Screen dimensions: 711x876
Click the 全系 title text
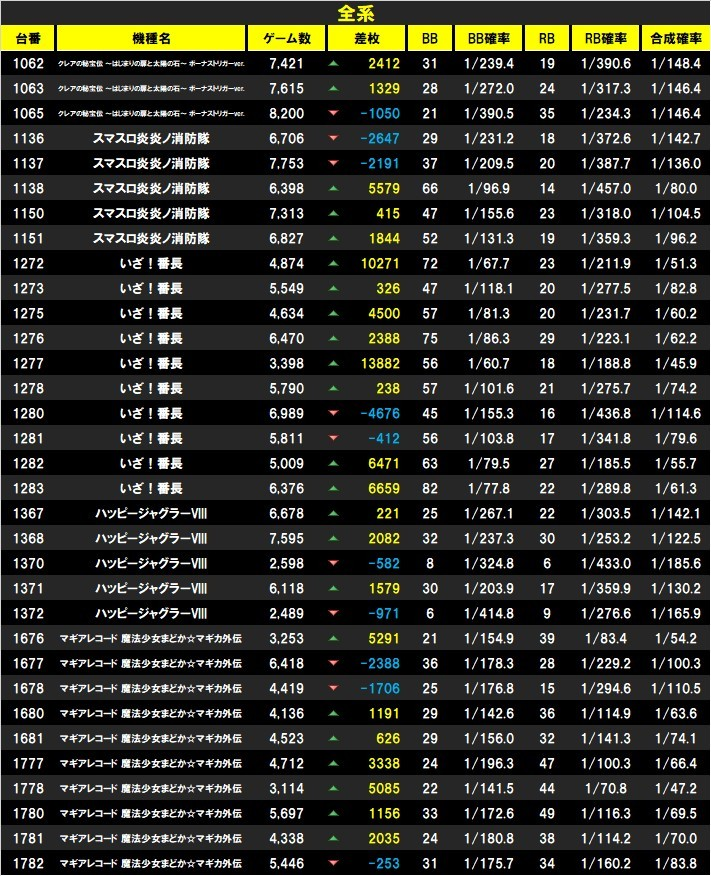tap(356, 13)
